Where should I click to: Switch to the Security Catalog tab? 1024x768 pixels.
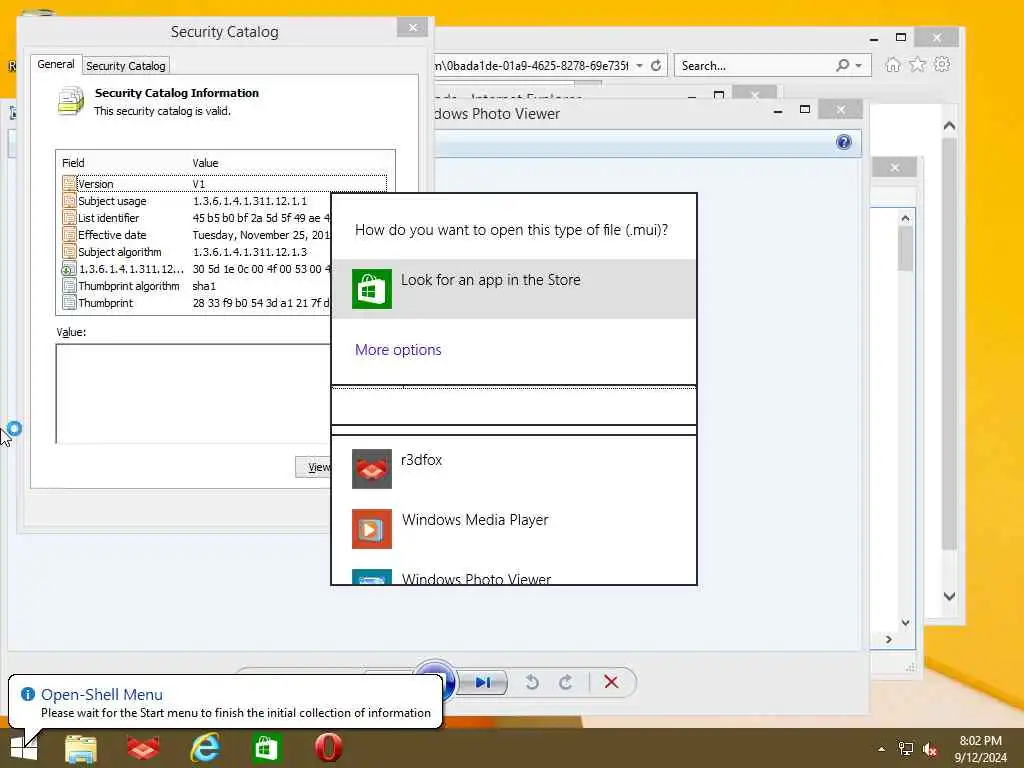click(x=125, y=66)
